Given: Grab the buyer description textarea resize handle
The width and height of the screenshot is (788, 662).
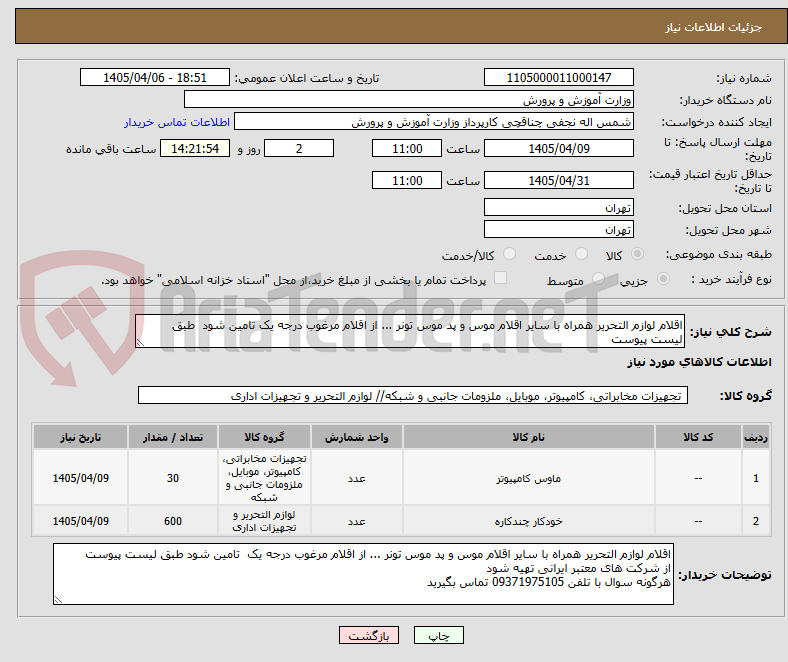Looking at the screenshot, I should point(58,599).
